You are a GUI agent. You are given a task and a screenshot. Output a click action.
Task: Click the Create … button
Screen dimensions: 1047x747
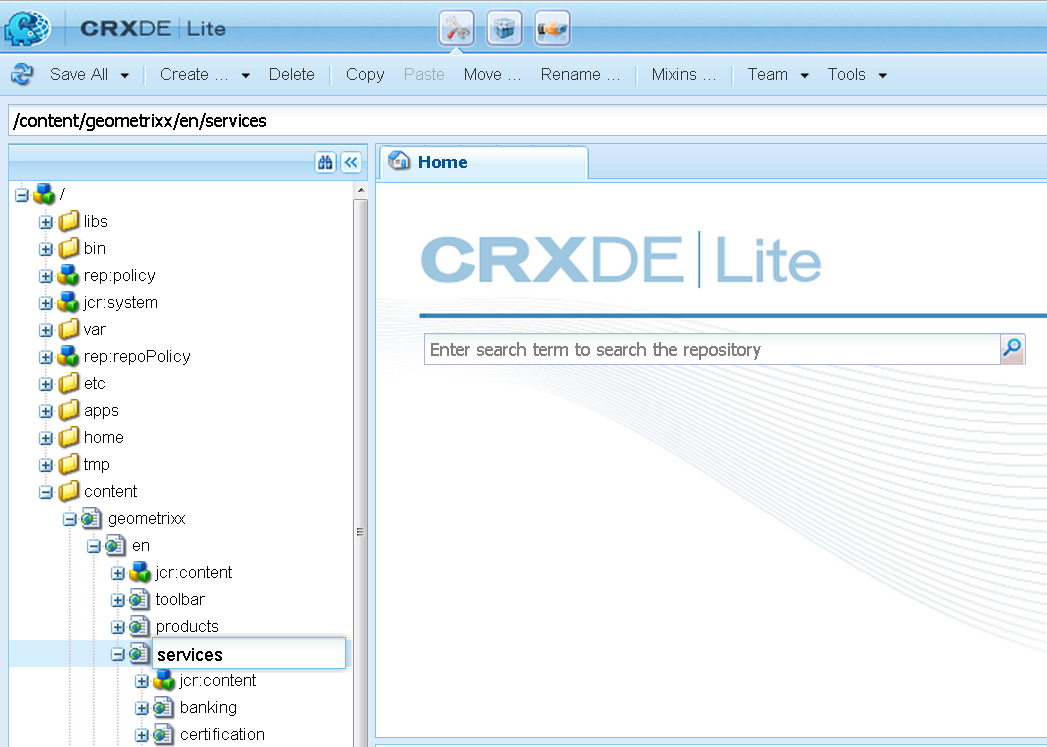(x=194, y=74)
